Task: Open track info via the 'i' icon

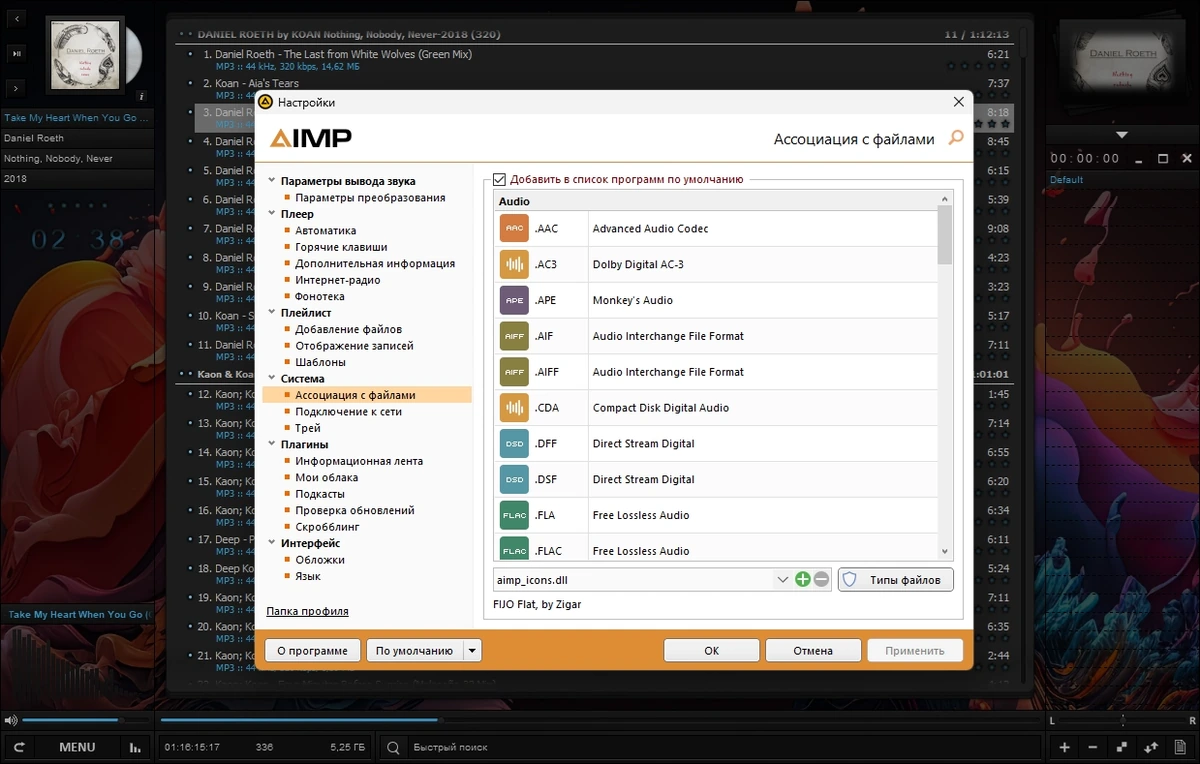Action: point(142,96)
